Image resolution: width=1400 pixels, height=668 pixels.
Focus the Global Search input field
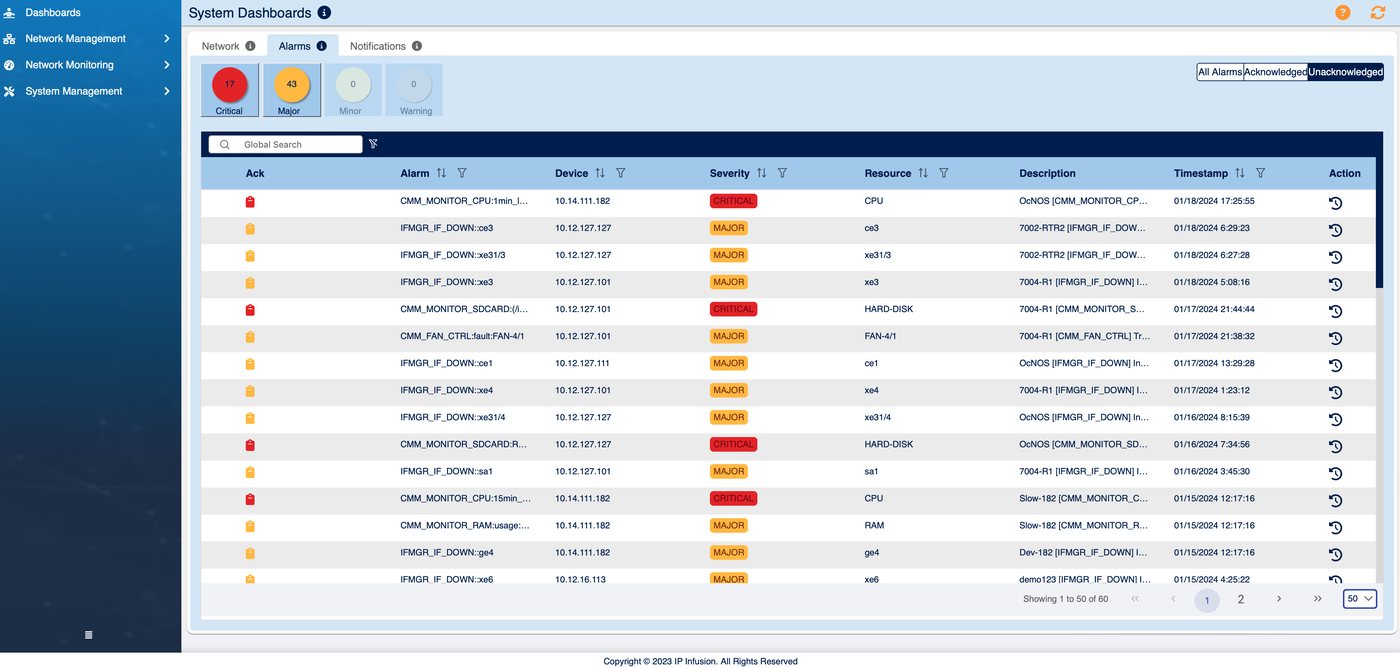[285, 144]
